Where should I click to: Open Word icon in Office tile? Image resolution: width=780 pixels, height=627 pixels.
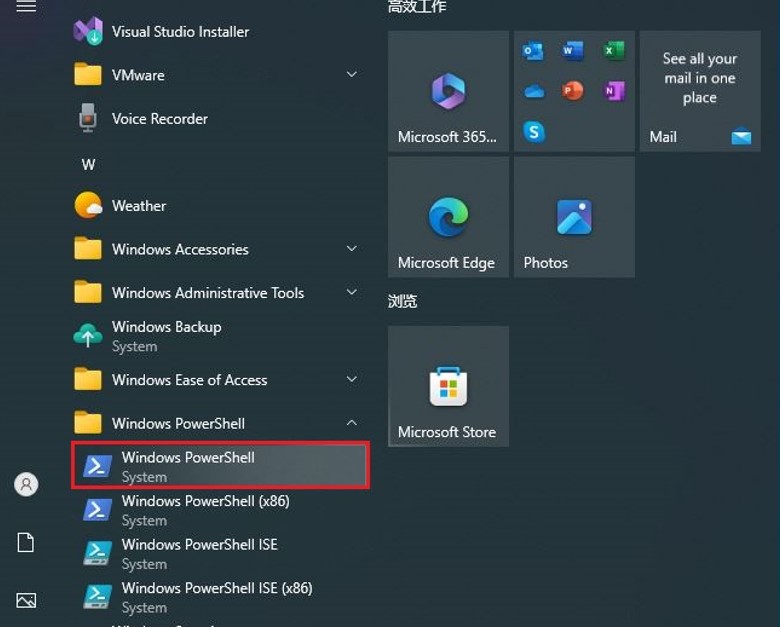click(x=573, y=51)
